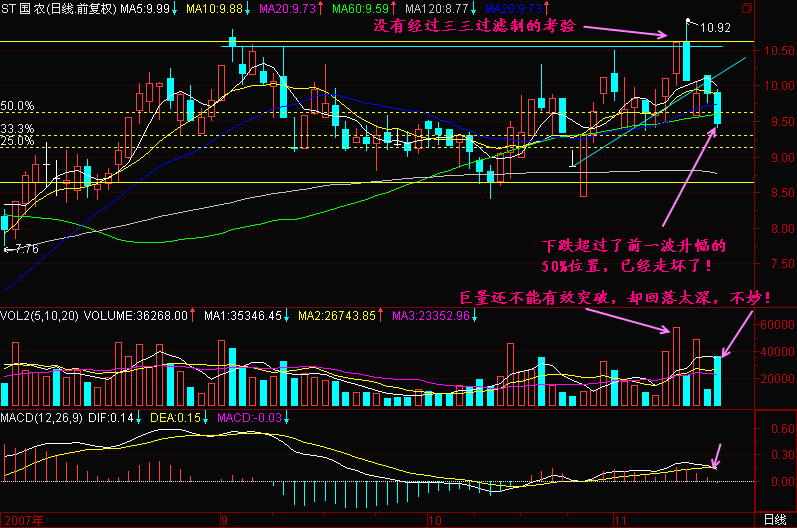Select the 25.0% retracement level label
The width and height of the screenshot is (797, 528).
pos(17,142)
